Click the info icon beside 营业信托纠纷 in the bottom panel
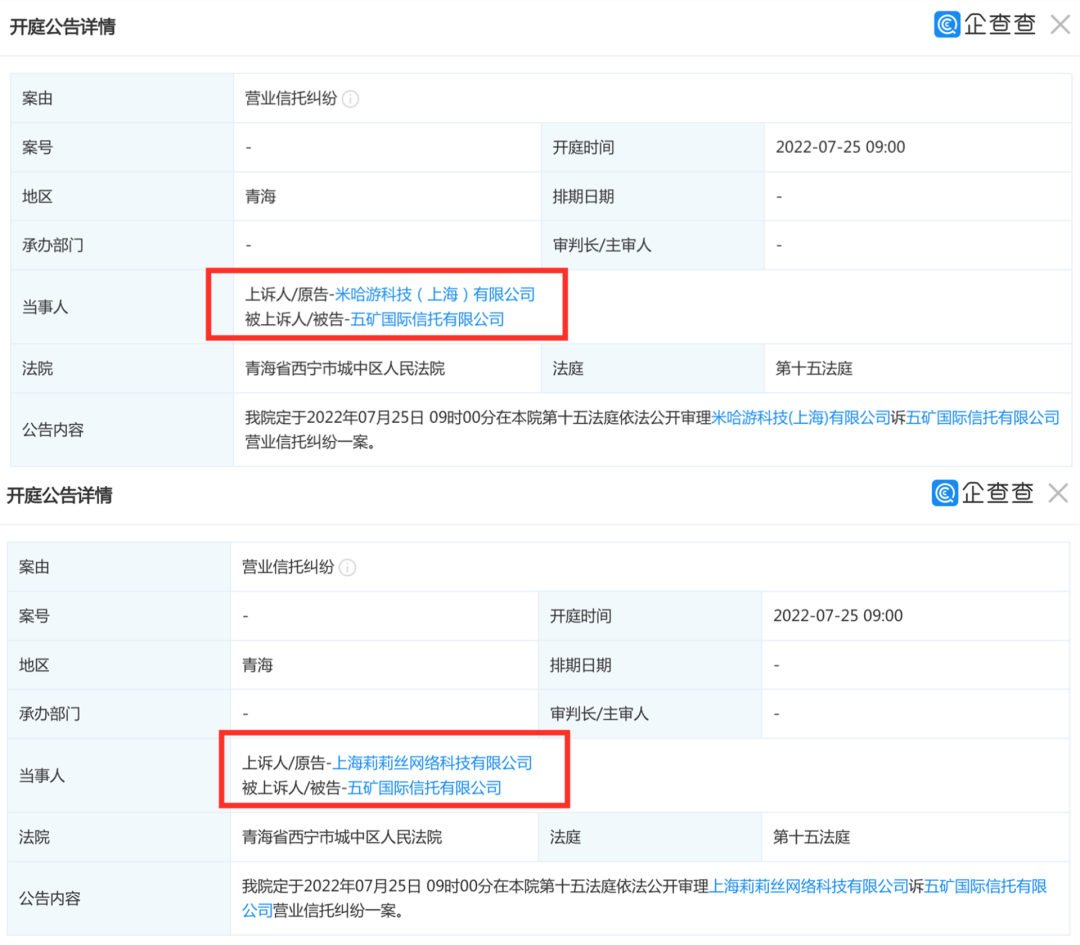 (x=348, y=568)
